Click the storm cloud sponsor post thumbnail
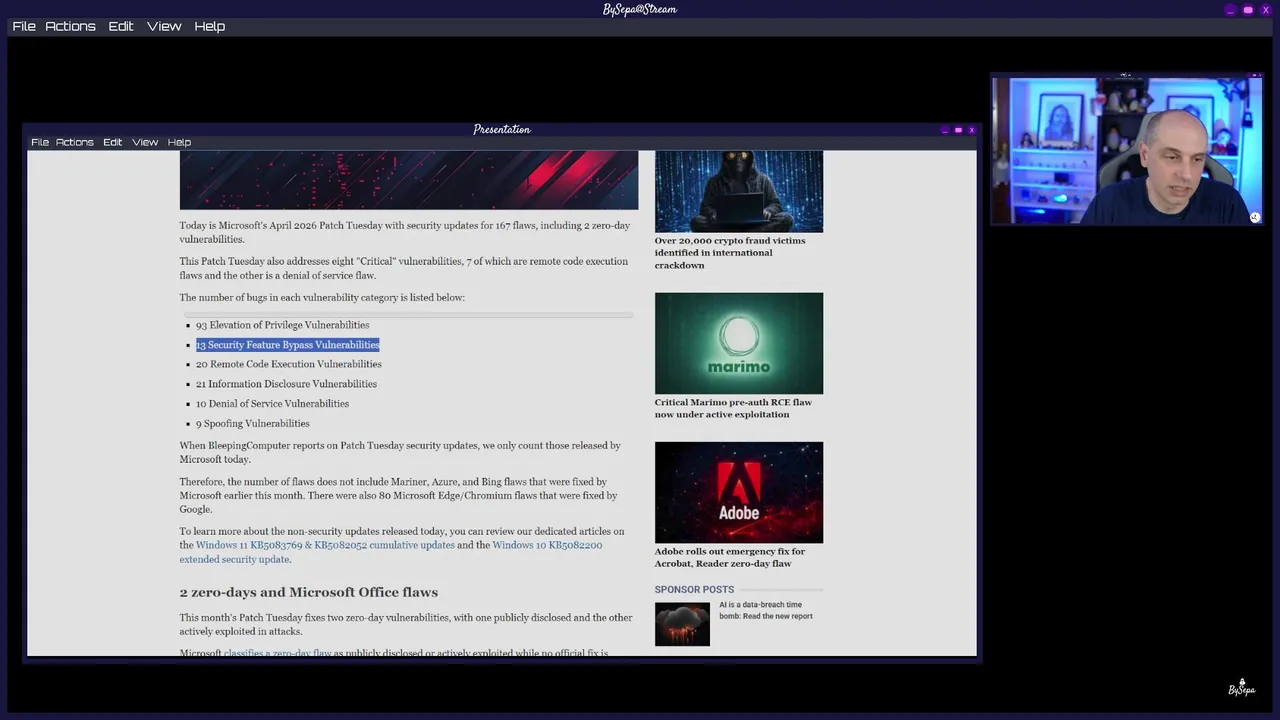 tap(682, 624)
